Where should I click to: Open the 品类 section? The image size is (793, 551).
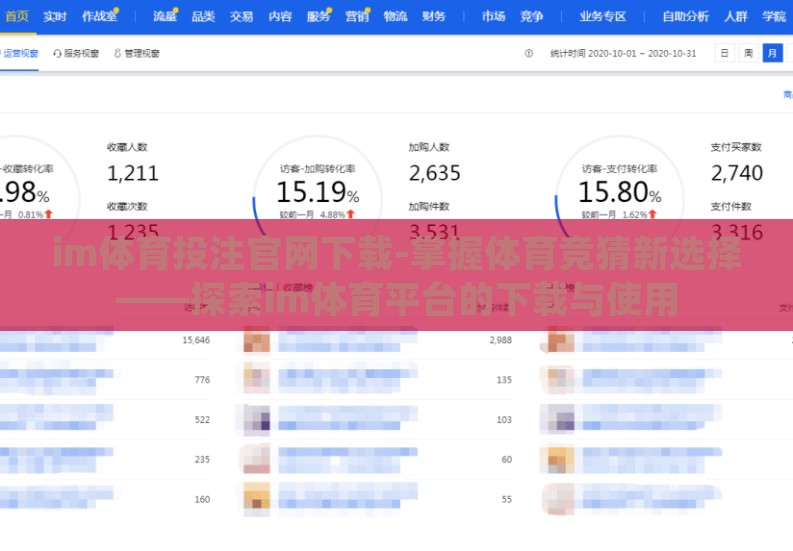(x=203, y=16)
